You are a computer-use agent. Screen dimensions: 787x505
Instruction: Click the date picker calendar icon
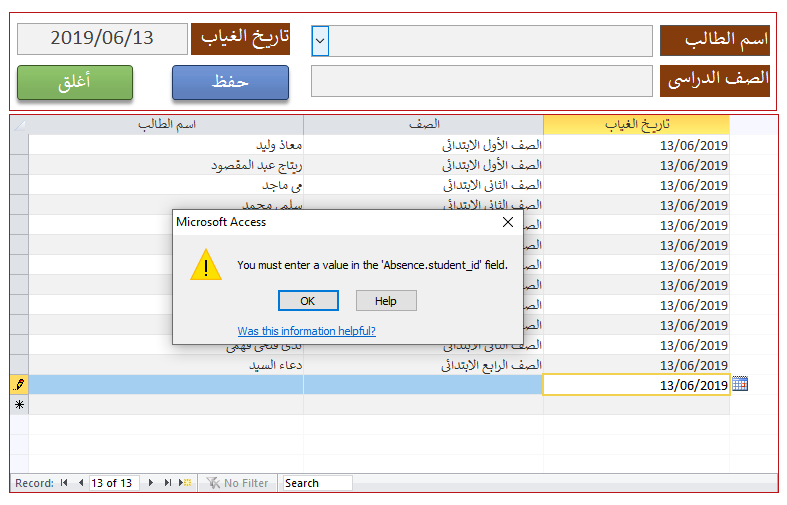pos(740,384)
